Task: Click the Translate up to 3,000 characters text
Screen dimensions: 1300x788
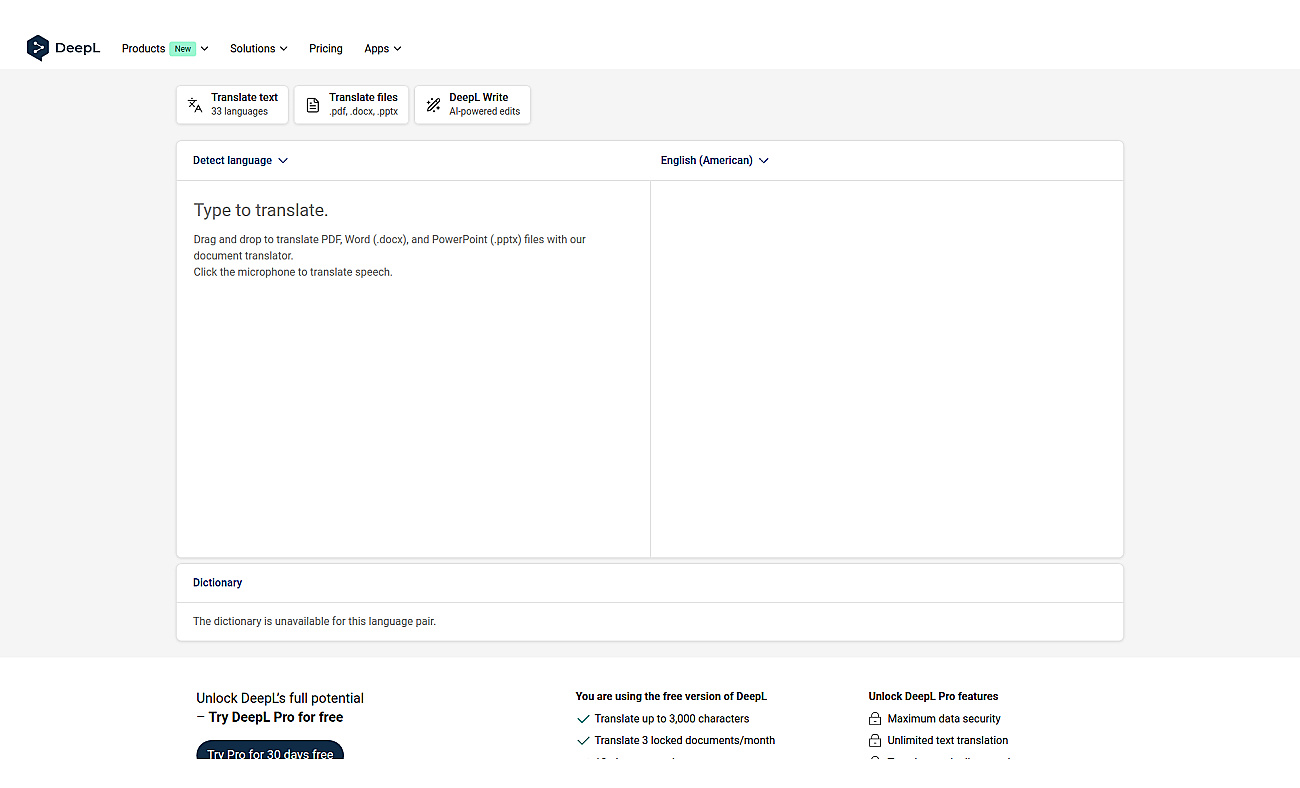Action: [672, 719]
